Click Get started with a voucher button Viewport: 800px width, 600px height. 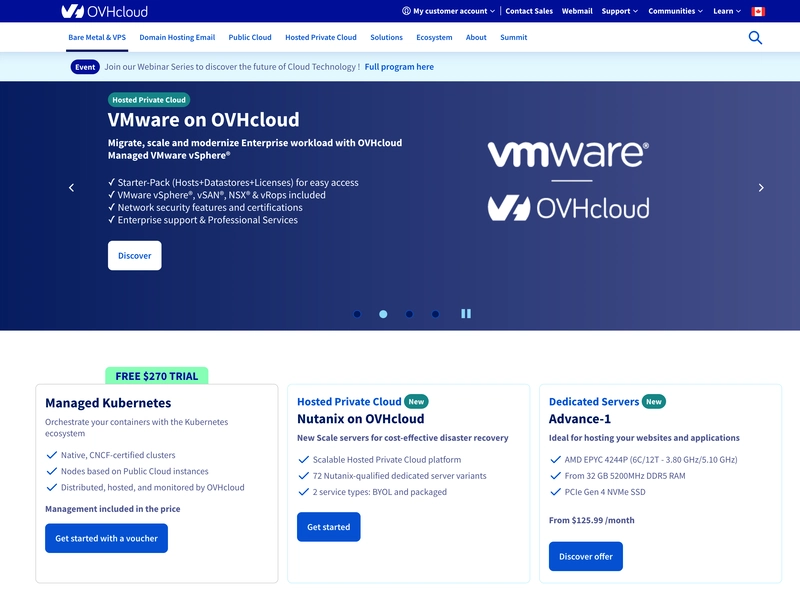[106, 538]
